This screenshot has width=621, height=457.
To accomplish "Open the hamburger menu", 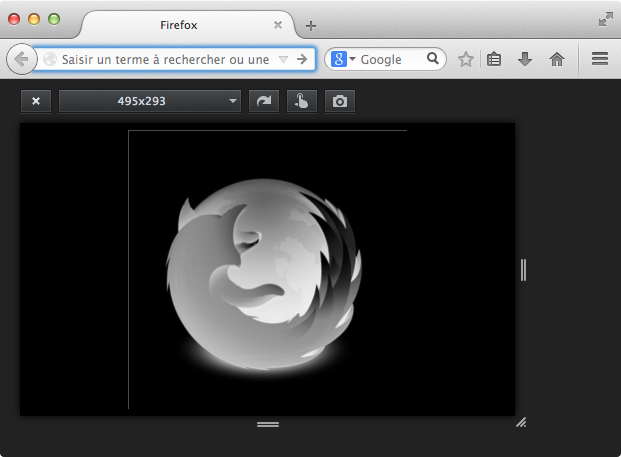I will click(600, 59).
